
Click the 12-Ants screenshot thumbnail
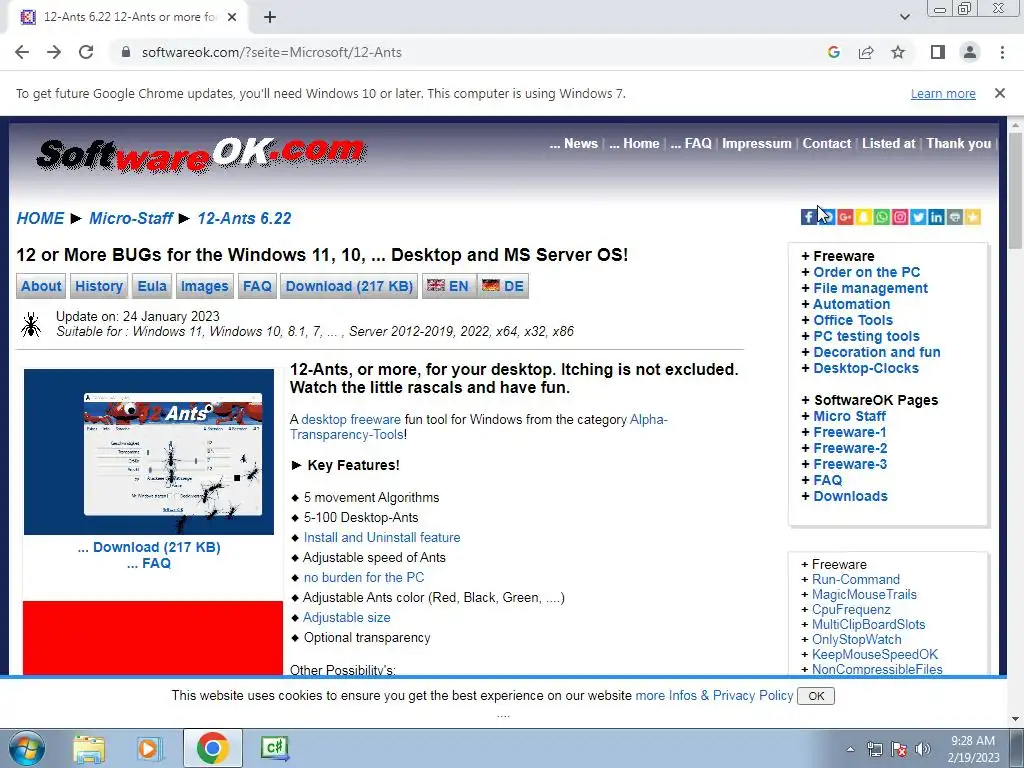(149, 452)
